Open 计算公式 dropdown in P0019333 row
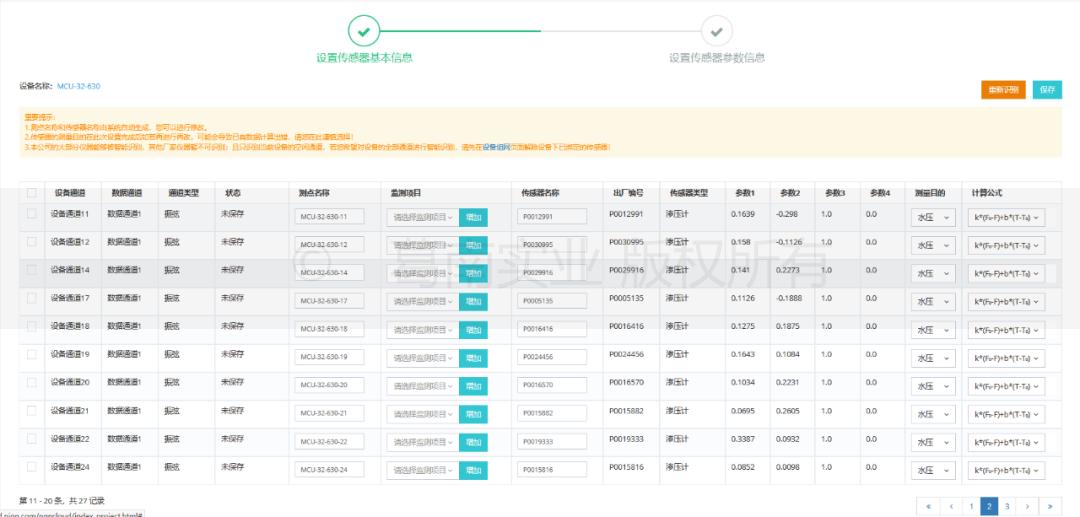Screen dimensions: 1080x517 click(x=1006, y=442)
